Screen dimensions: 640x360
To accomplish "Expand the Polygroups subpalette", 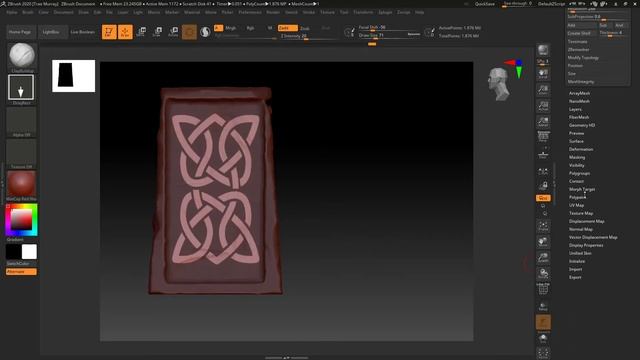I will pyautogui.click(x=579, y=173).
